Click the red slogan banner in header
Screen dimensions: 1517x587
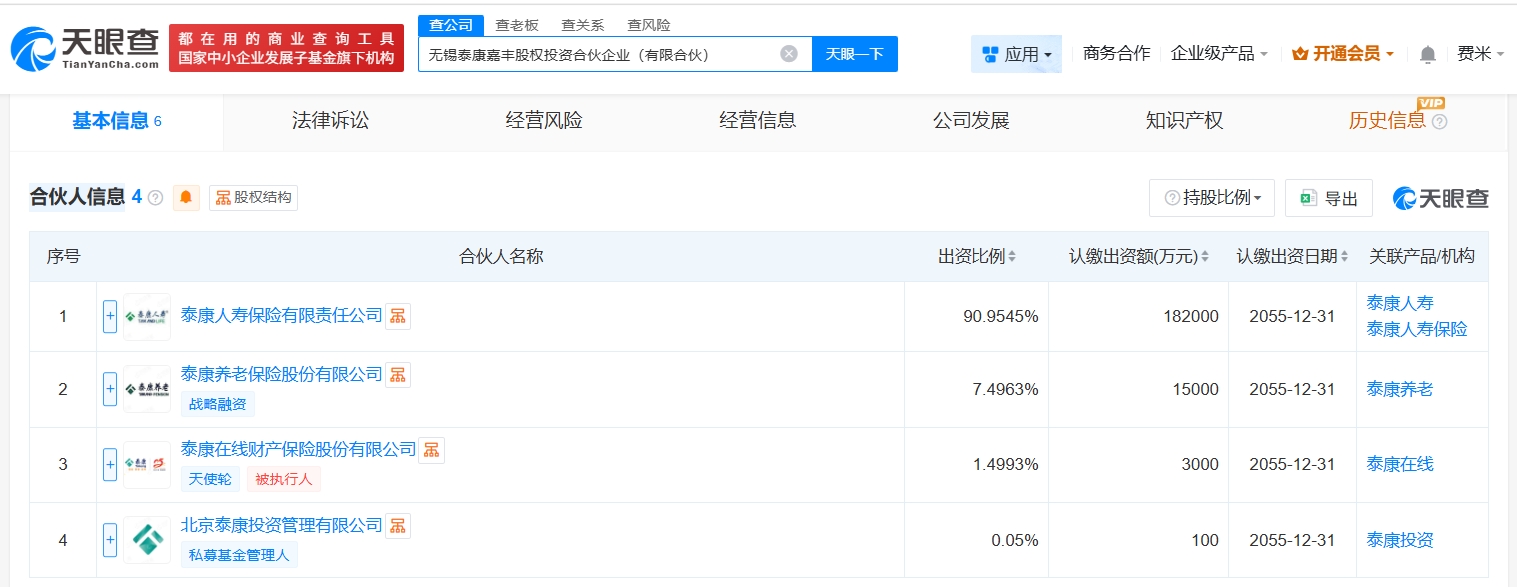(287, 48)
